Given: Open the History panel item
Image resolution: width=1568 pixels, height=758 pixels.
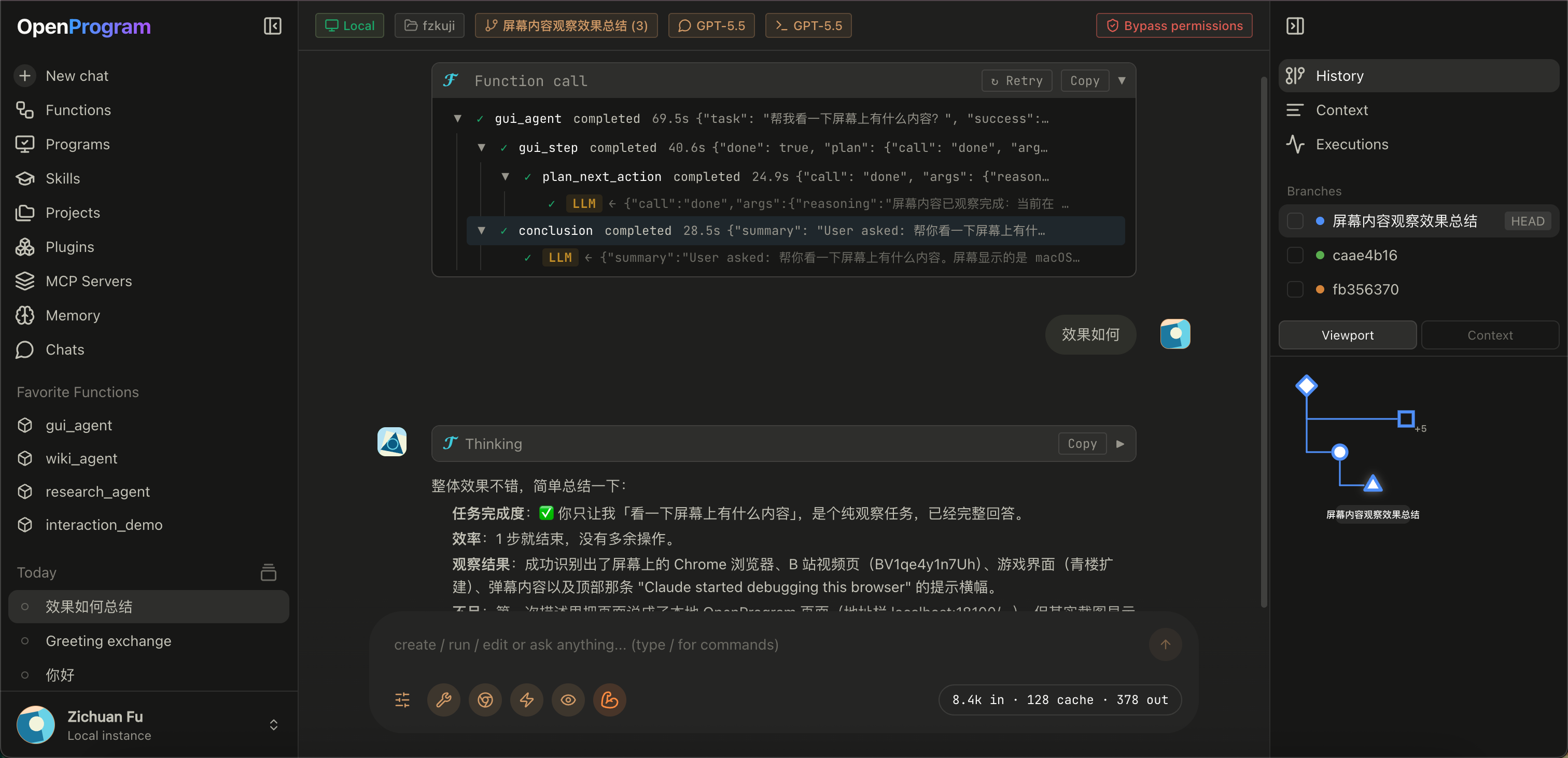Looking at the screenshot, I should point(1418,76).
